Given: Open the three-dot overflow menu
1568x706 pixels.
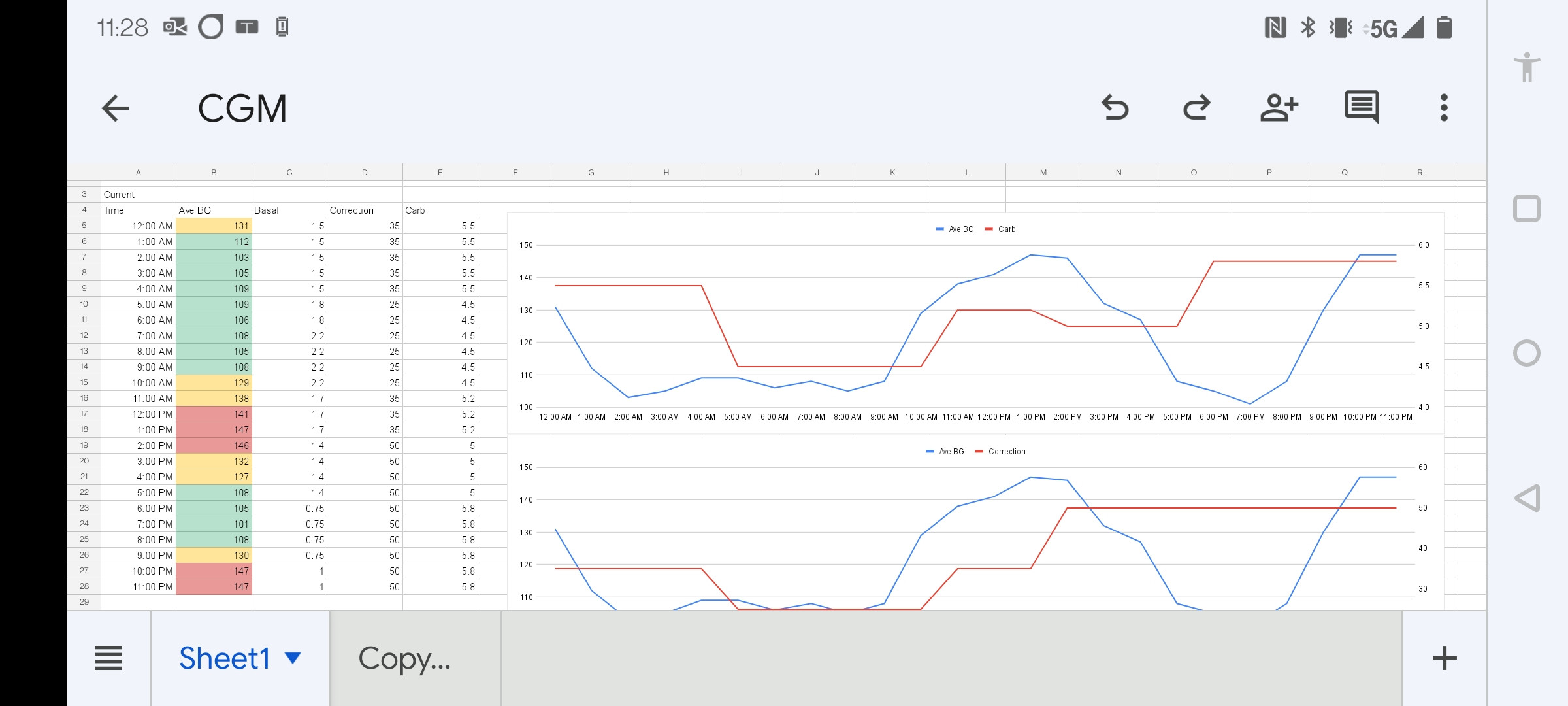Looking at the screenshot, I should (1444, 108).
